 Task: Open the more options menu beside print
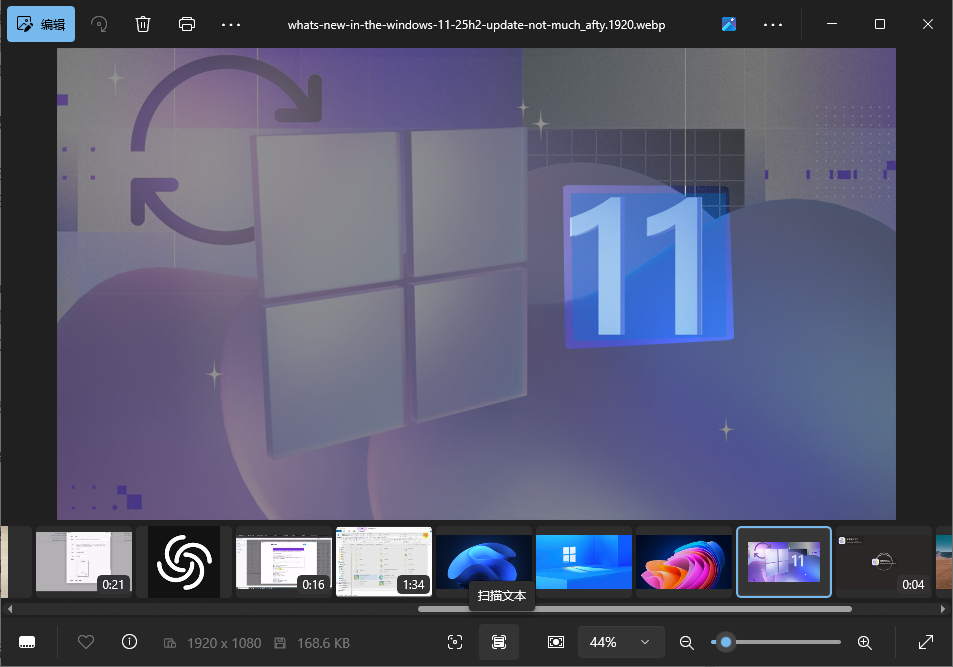[x=231, y=24]
